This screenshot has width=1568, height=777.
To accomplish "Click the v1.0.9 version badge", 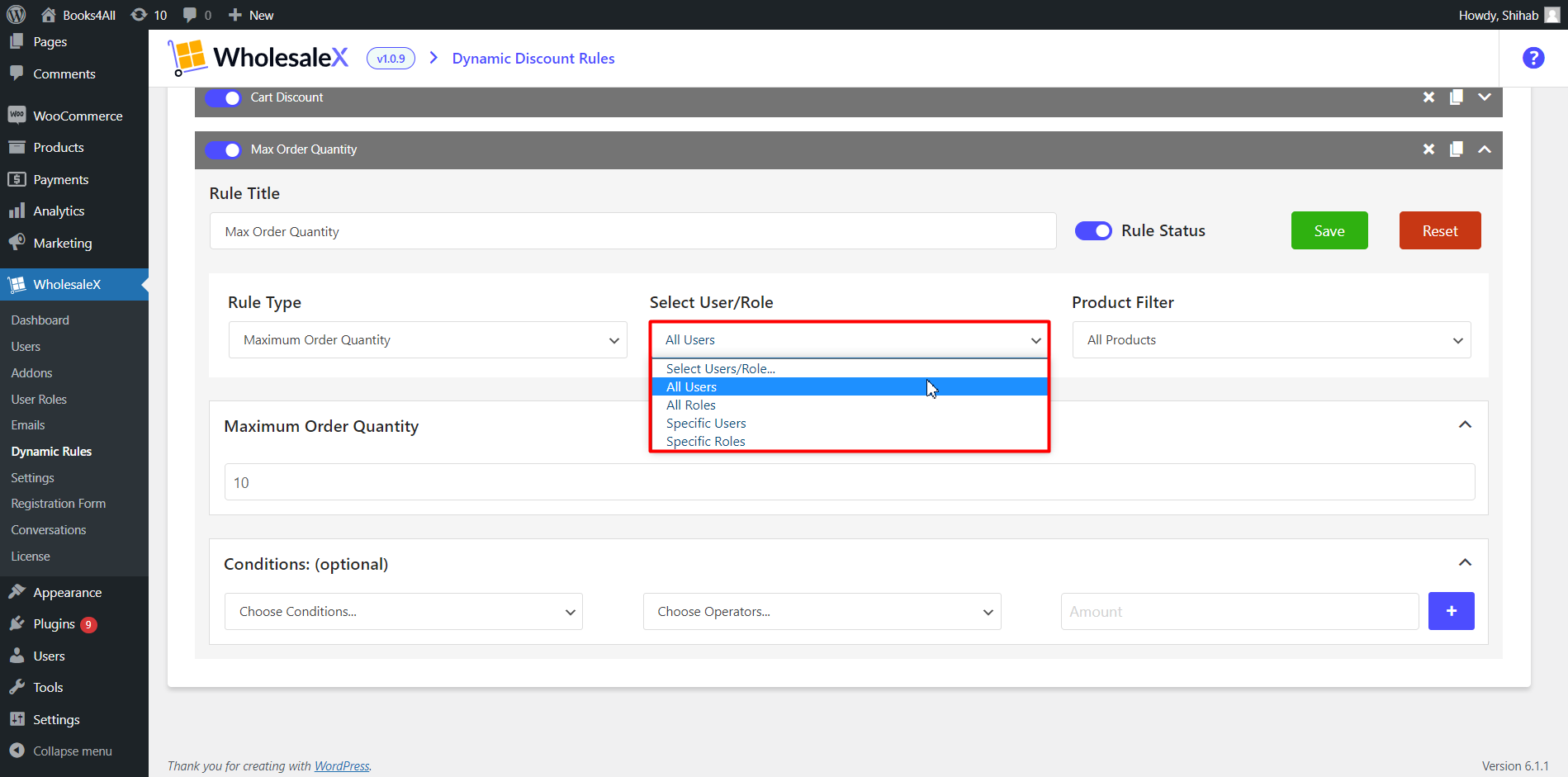I will tap(391, 59).
